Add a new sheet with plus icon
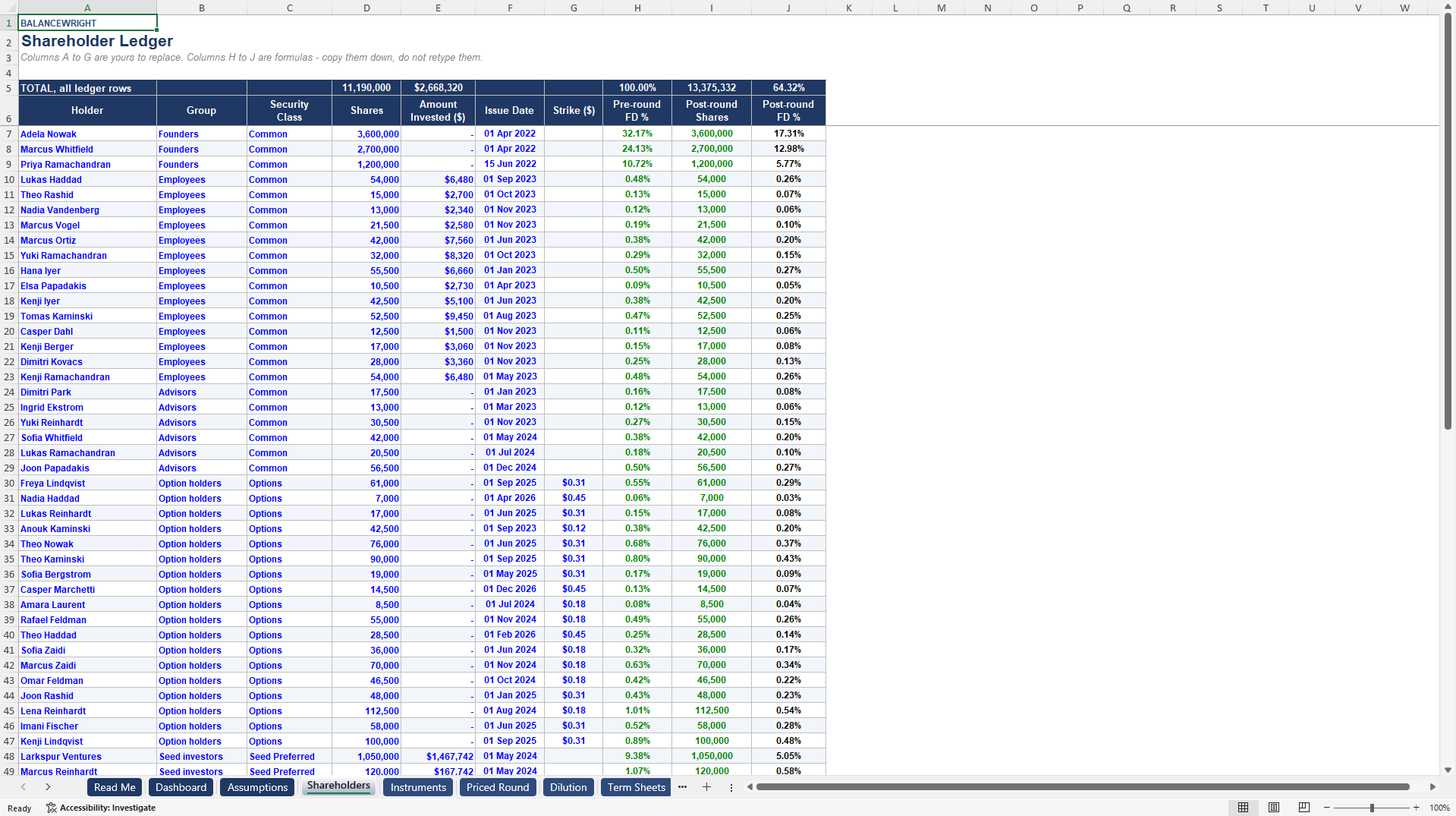This screenshot has width=1456, height=816. coord(706,787)
